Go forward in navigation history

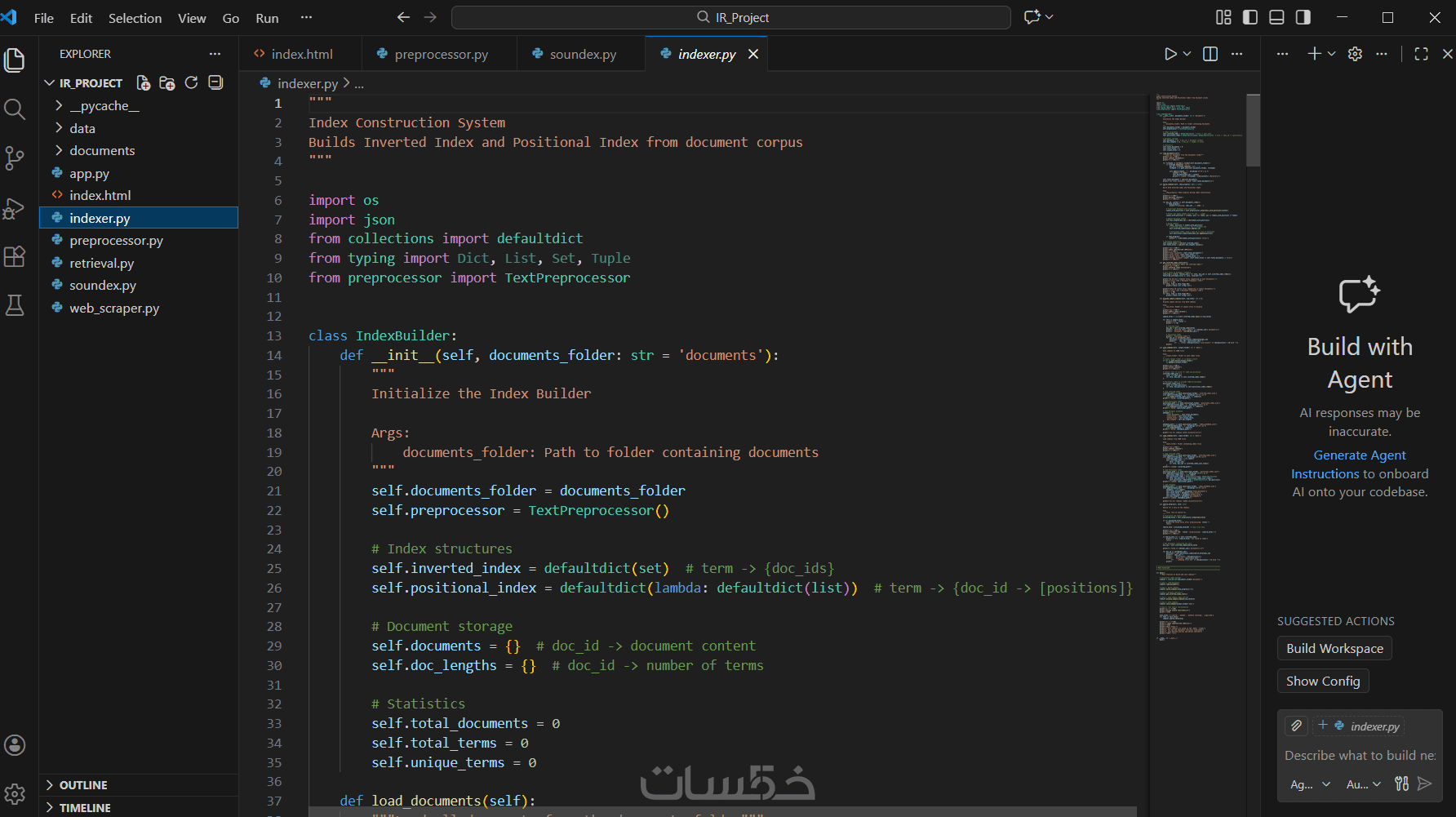[430, 17]
